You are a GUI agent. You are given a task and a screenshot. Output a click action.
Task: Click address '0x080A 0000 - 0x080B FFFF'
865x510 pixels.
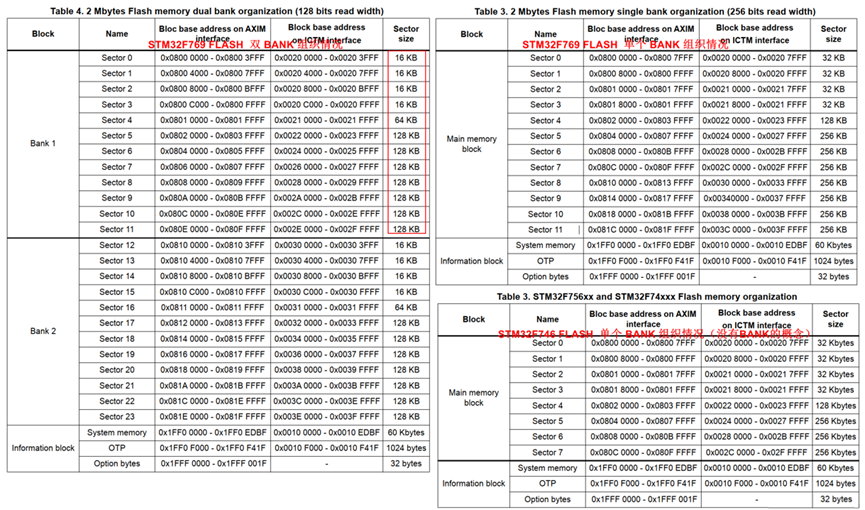pyautogui.click(x=212, y=198)
